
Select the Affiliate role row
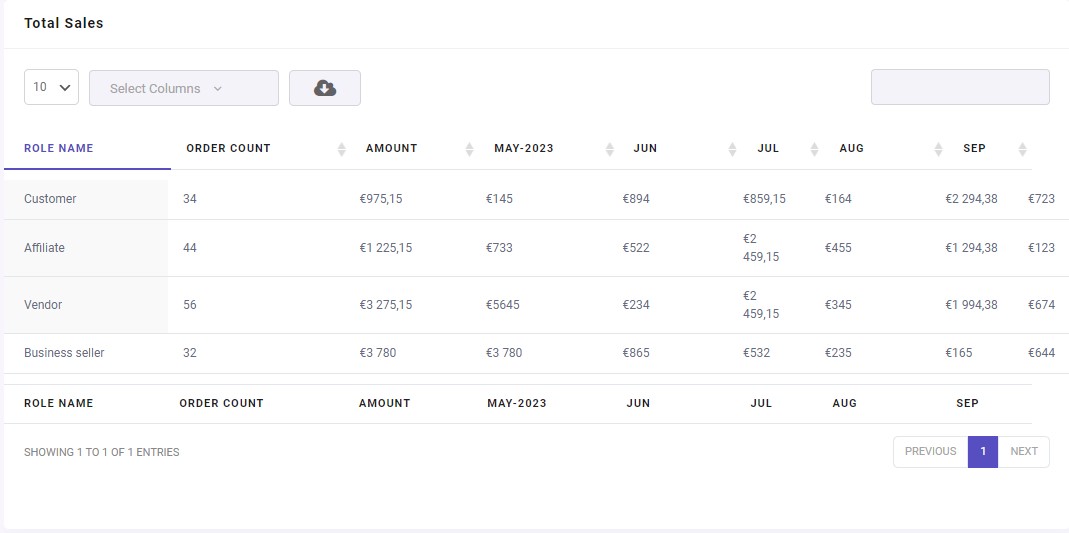536,248
